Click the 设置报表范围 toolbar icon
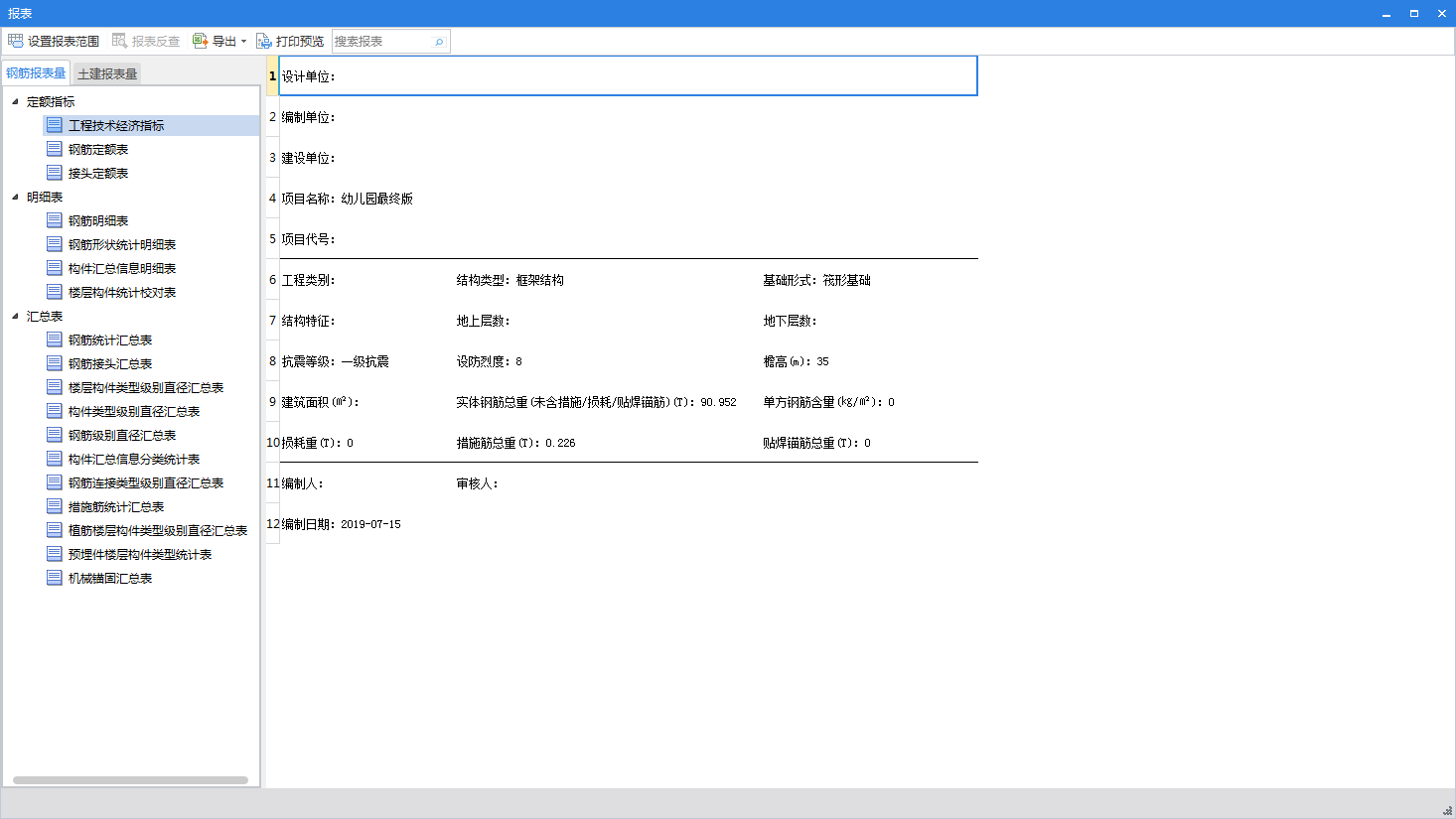Image resolution: width=1456 pixels, height=819 pixels. click(x=15, y=41)
